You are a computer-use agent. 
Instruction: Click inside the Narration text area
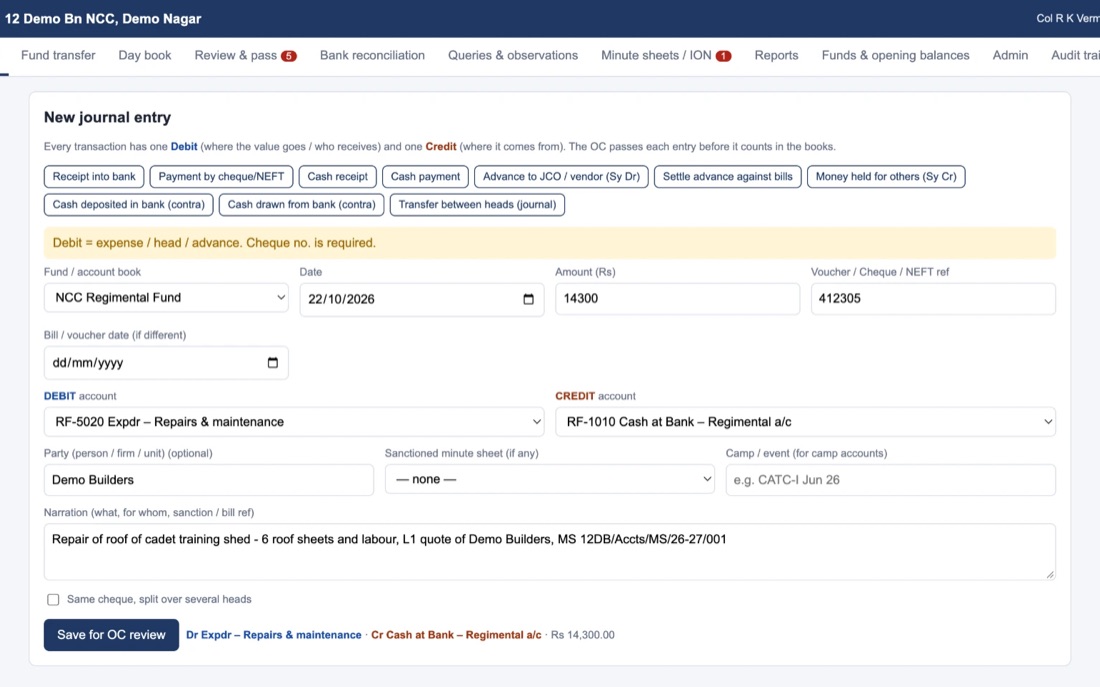[549, 552]
